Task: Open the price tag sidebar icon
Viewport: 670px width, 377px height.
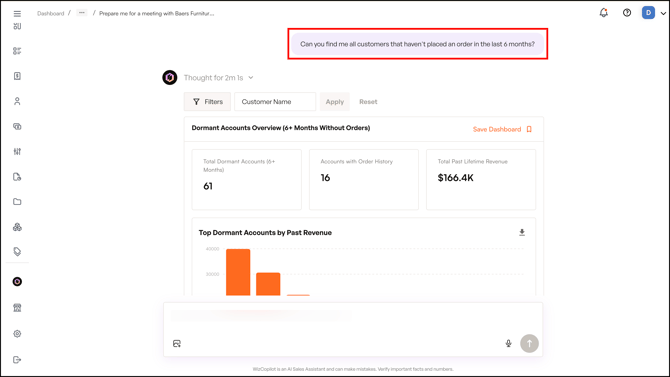Action: click(17, 251)
